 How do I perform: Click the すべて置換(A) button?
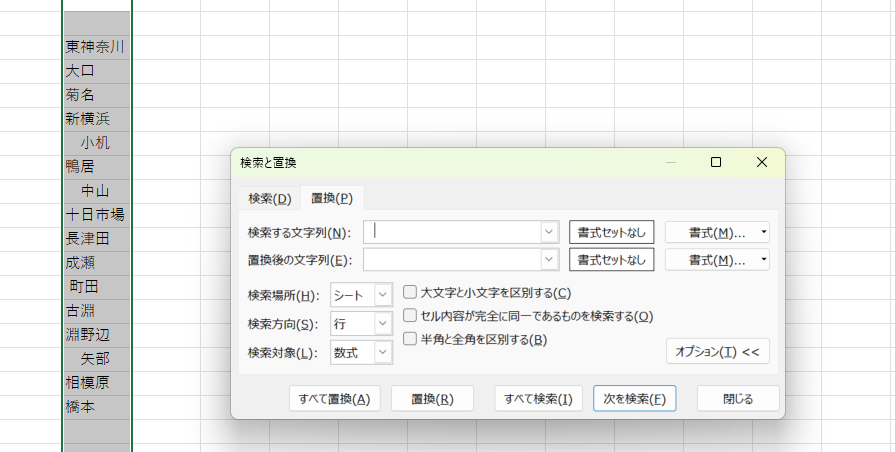pos(334,398)
